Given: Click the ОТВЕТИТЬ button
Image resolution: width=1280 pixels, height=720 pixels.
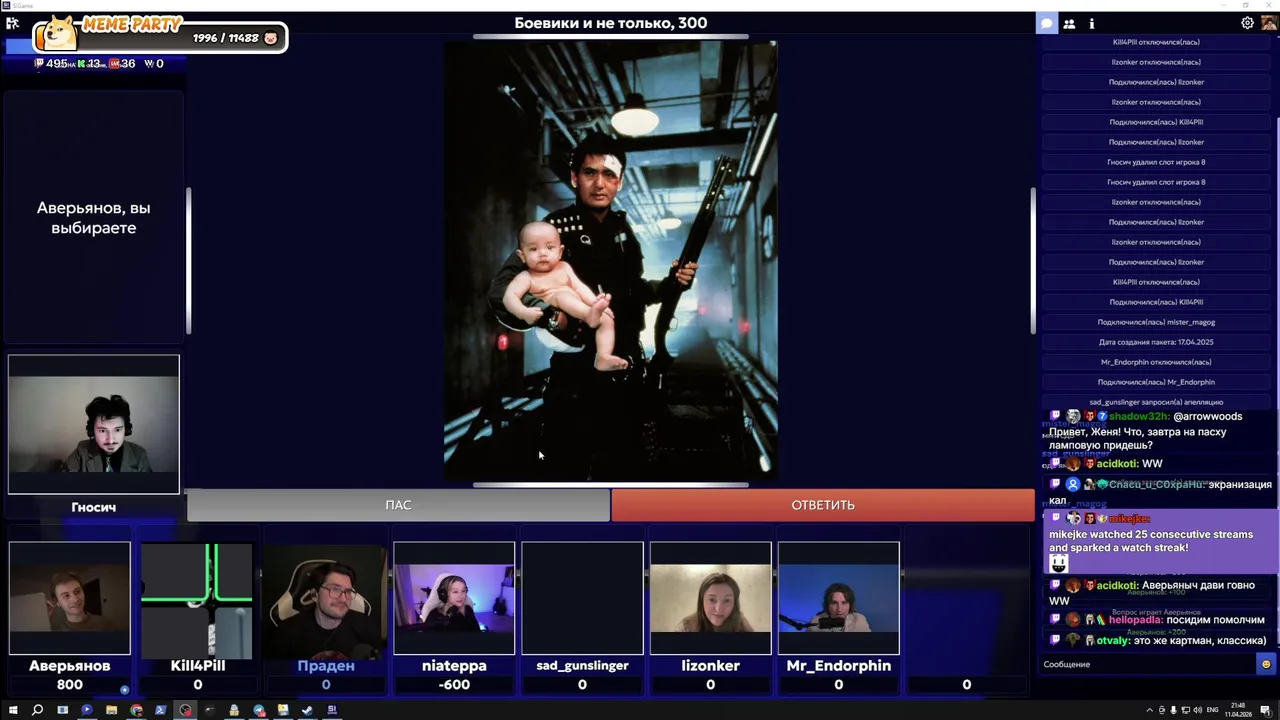Looking at the screenshot, I should (x=823, y=505).
